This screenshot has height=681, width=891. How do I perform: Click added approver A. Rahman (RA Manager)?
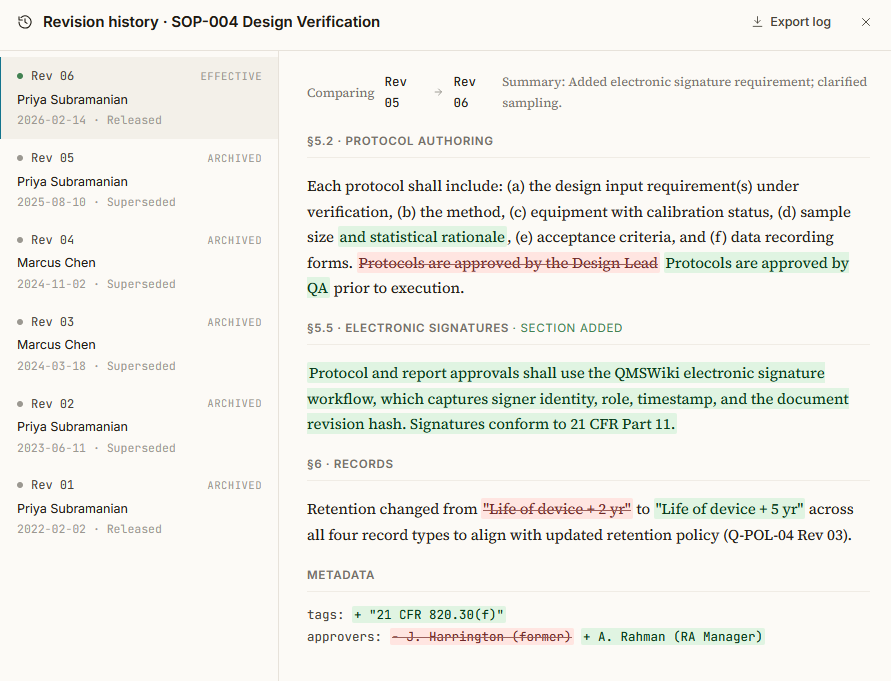coord(673,637)
